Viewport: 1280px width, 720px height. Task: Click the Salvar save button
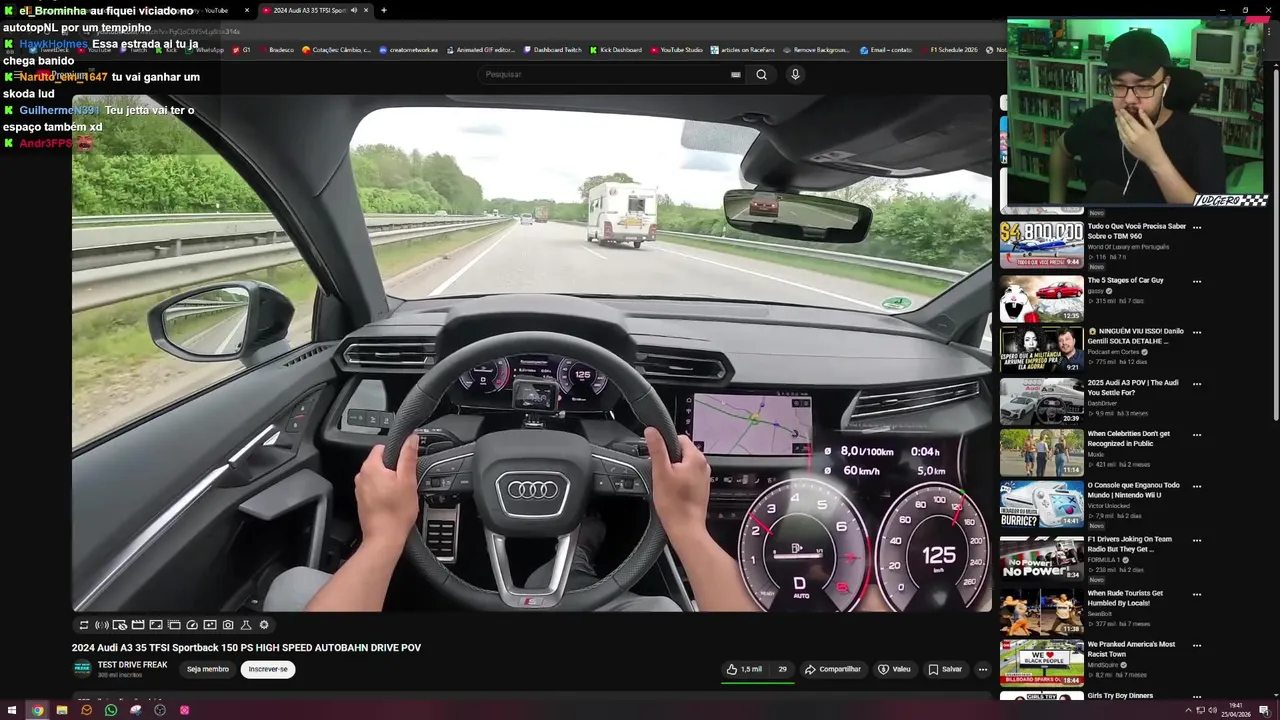(945, 669)
